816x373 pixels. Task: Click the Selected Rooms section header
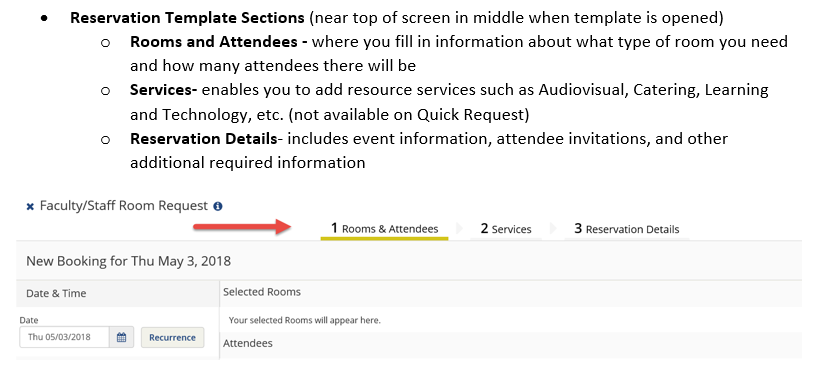[x=262, y=292]
